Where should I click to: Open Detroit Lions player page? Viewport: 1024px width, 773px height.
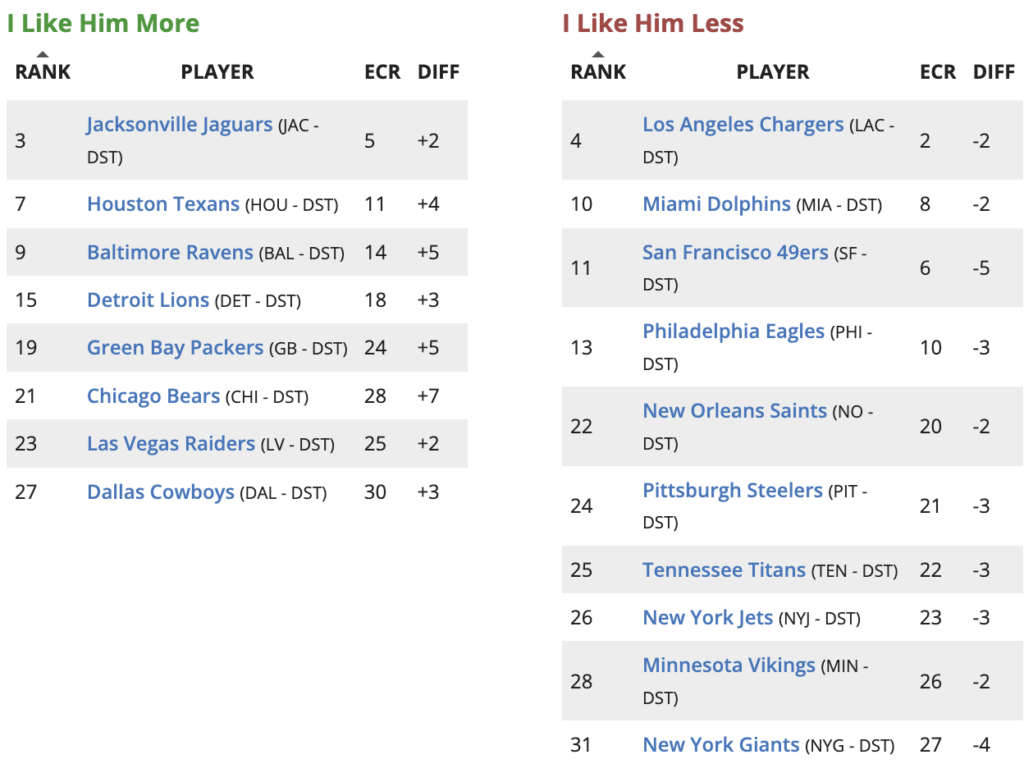click(148, 300)
